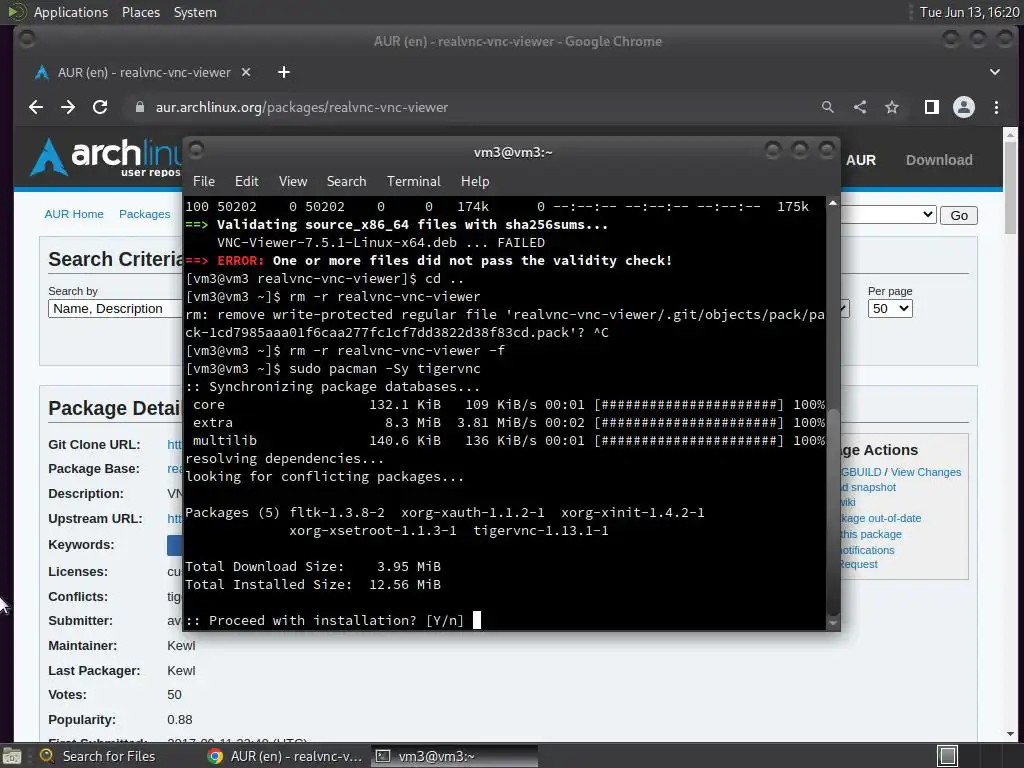
Task: Click the Go button
Action: (x=959, y=216)
